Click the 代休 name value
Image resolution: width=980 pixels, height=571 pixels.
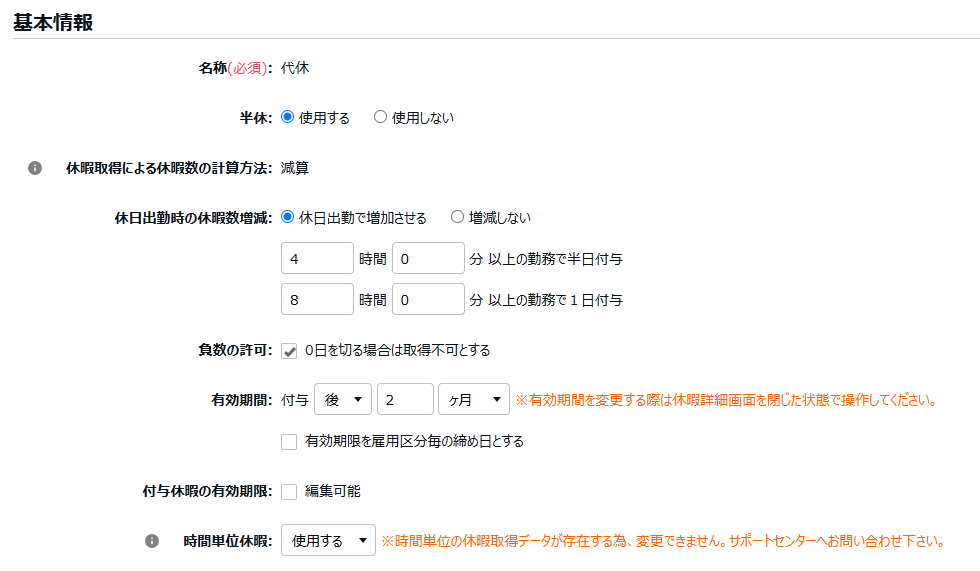pos(295,68)
